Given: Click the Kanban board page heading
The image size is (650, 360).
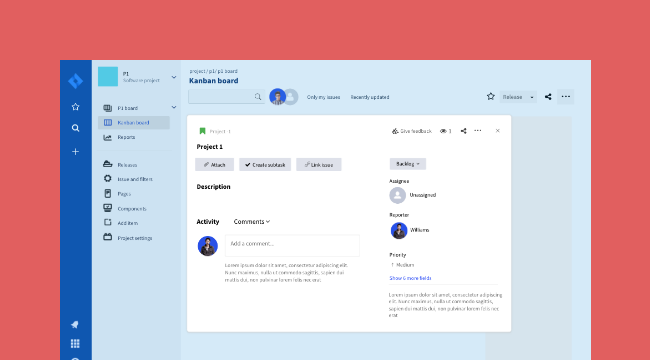Looking at the screenshot, I should point(213,81).
